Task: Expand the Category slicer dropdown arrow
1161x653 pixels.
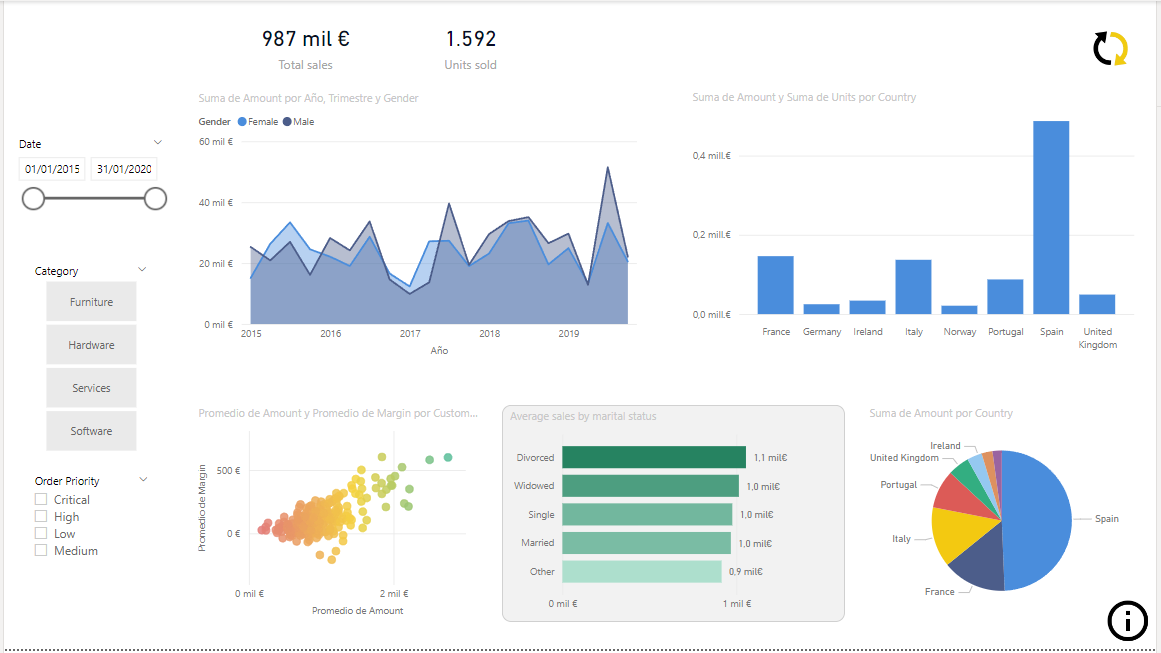Action: [142, 270]
